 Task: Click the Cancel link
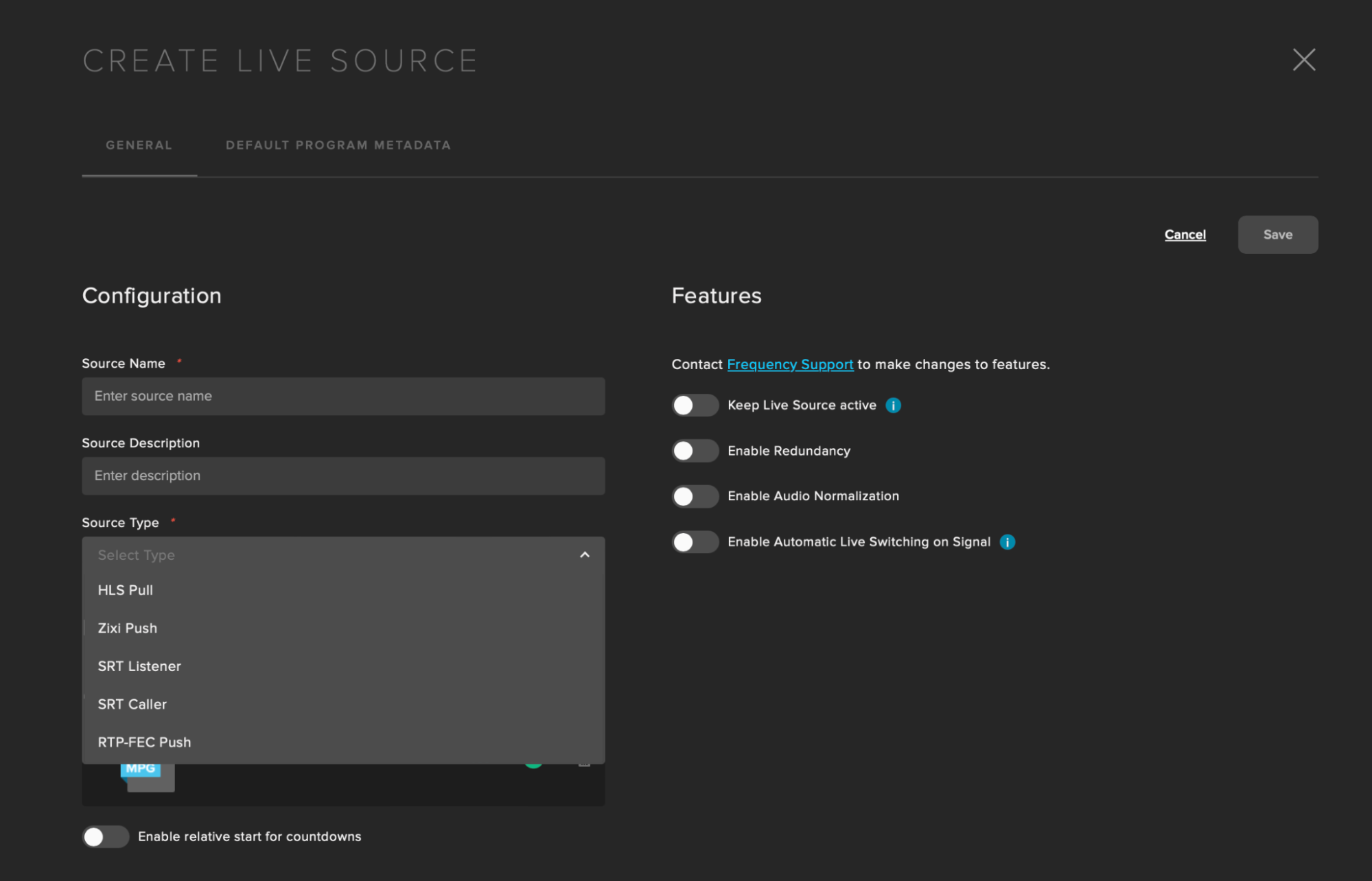tap(1185, 235)
